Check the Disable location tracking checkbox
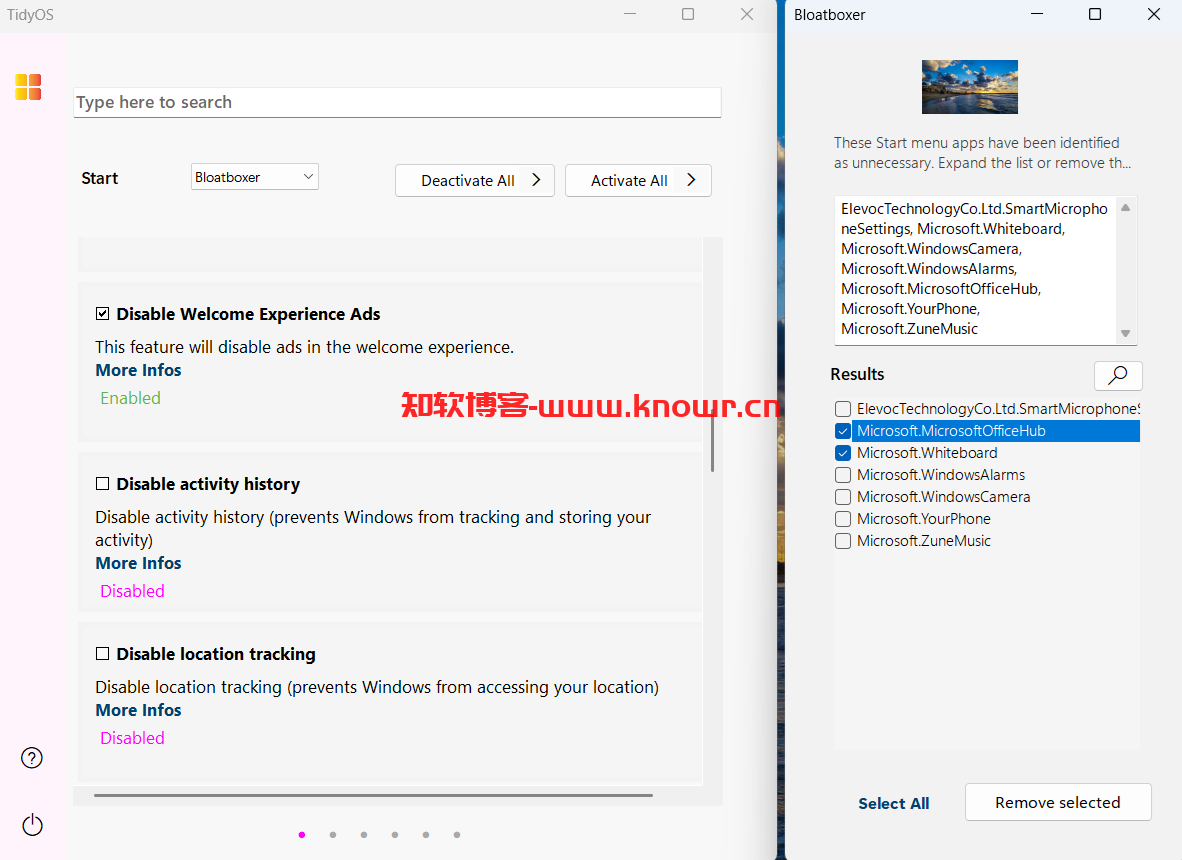 tap(103, 653)
